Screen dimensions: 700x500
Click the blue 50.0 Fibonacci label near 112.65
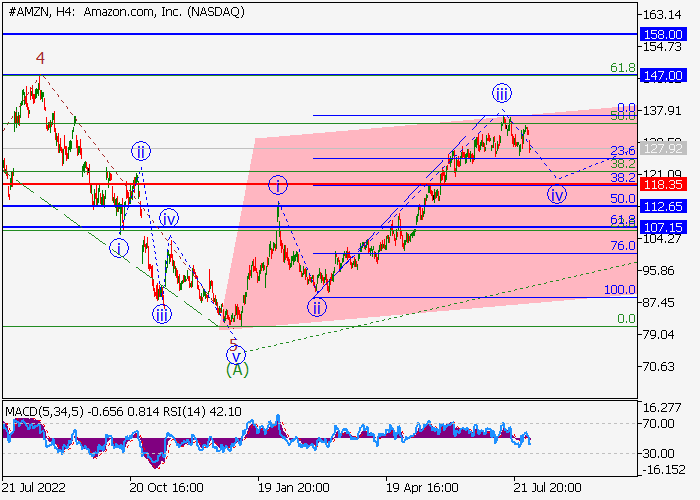[x=623, y=199]
